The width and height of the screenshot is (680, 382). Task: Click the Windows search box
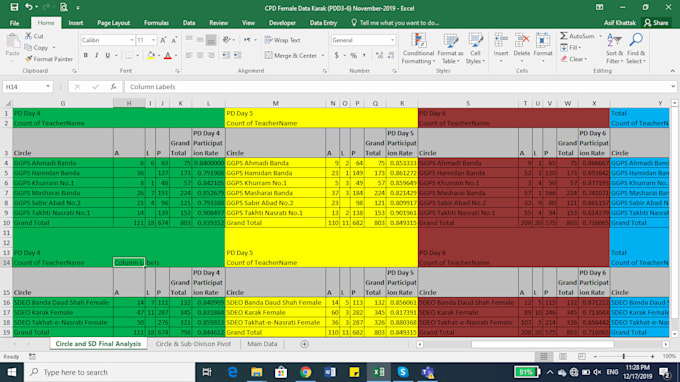point(110,372)
